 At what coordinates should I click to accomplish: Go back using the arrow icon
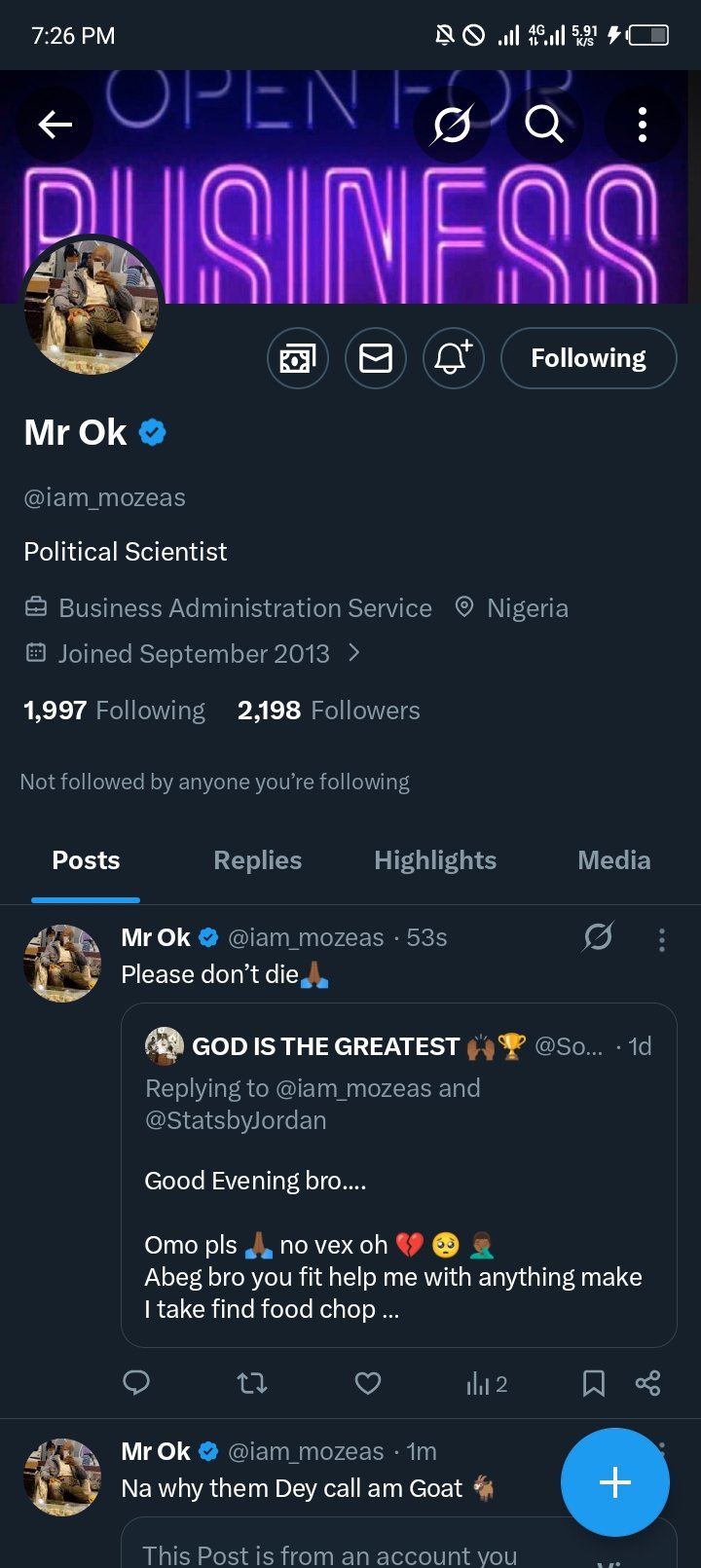pos(55,125)
